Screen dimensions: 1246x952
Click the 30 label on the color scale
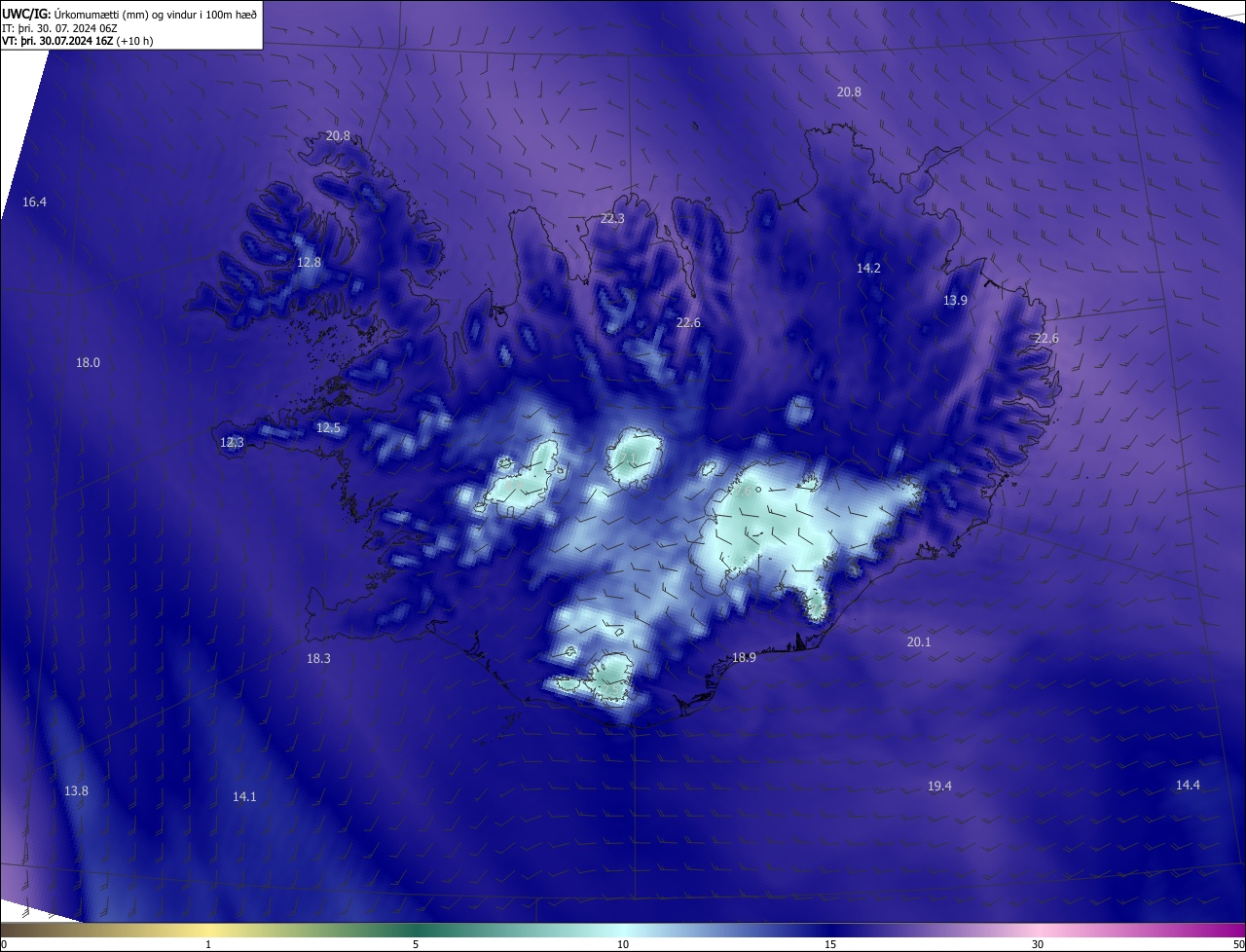tap(1038, 944)
